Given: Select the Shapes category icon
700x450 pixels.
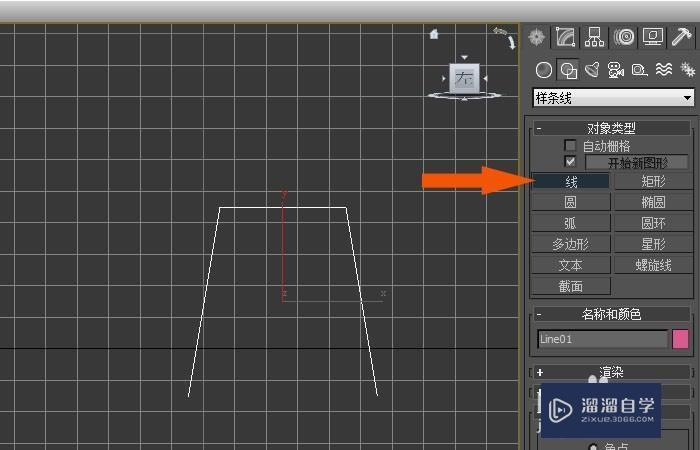Looking at the screenshot, I should coord(568,70).
